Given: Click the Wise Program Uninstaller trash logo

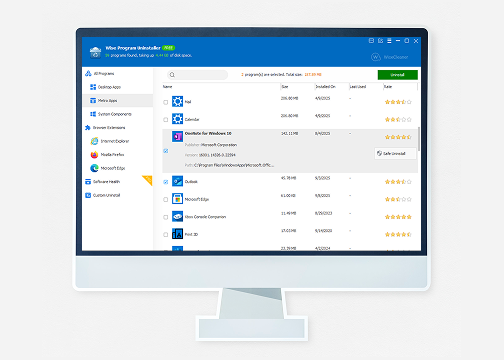Looking at the screenshot, I should click(x=95, y=52).
